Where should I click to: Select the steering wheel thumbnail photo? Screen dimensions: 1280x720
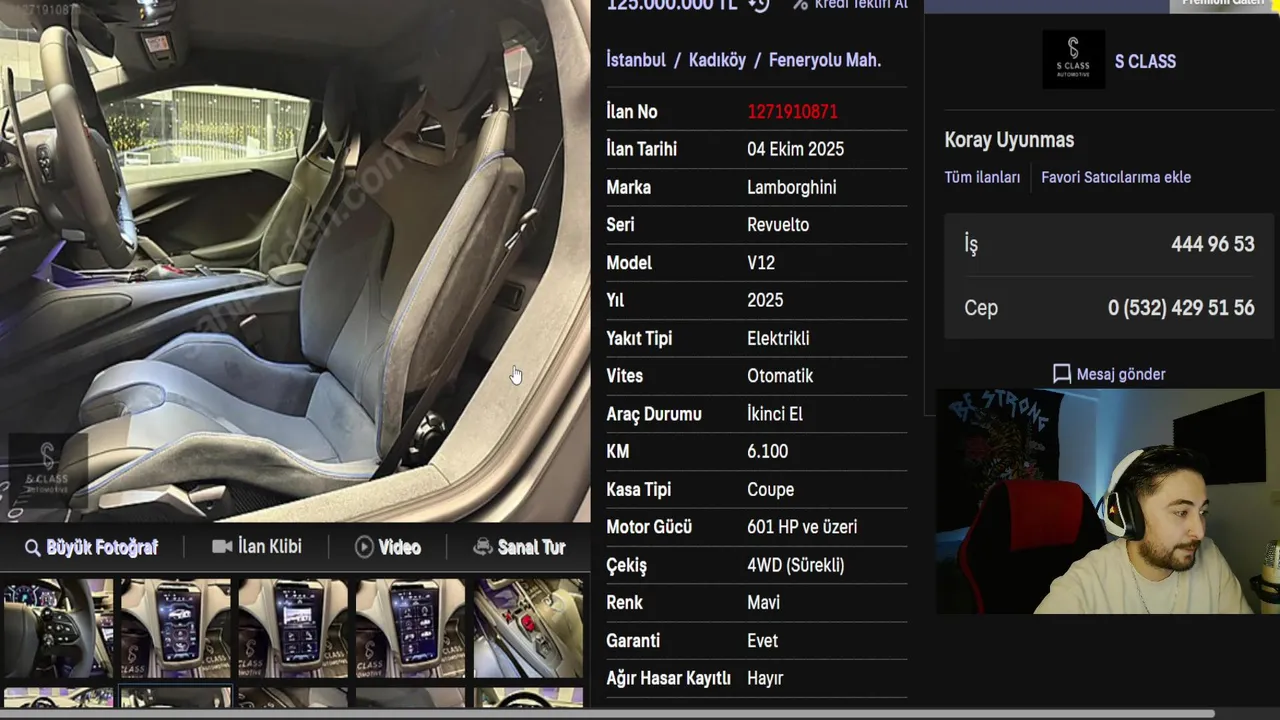[x=57, y=628]
